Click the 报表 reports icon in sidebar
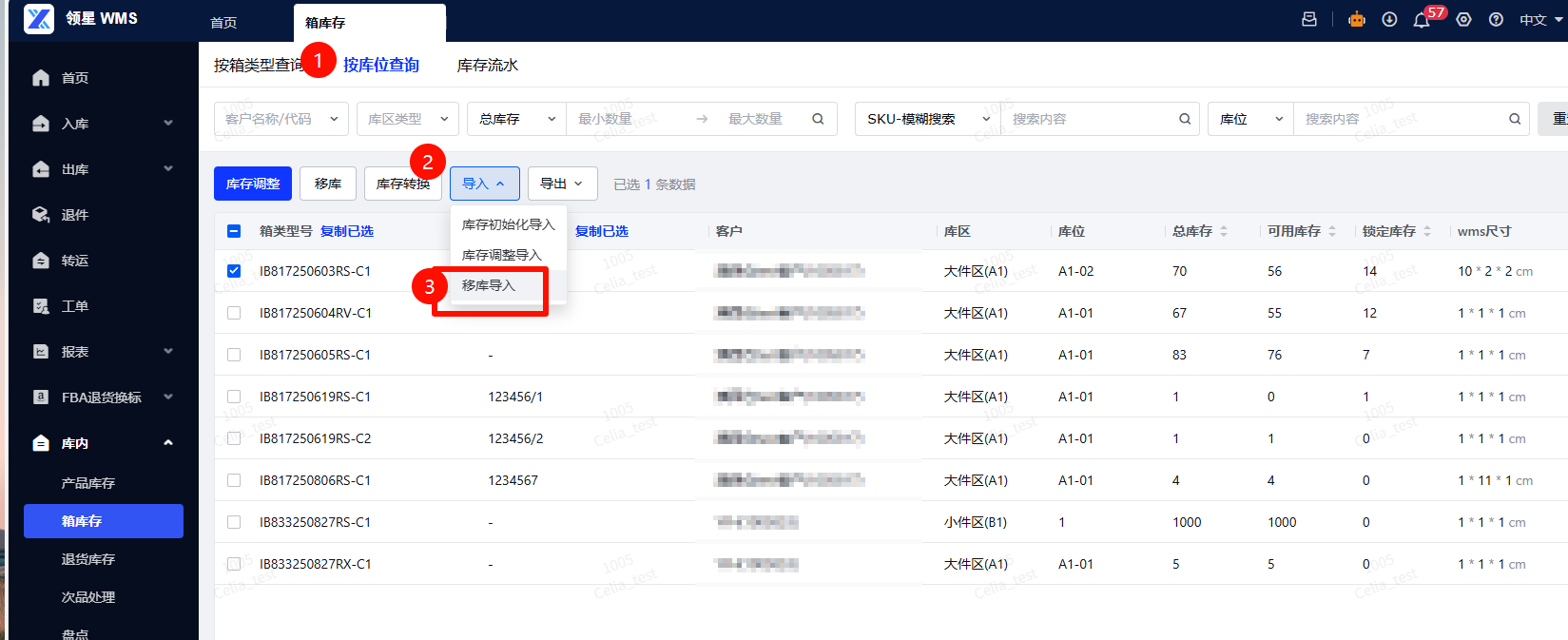Viewport: 1568px width, 640px height. coord(41,352)
